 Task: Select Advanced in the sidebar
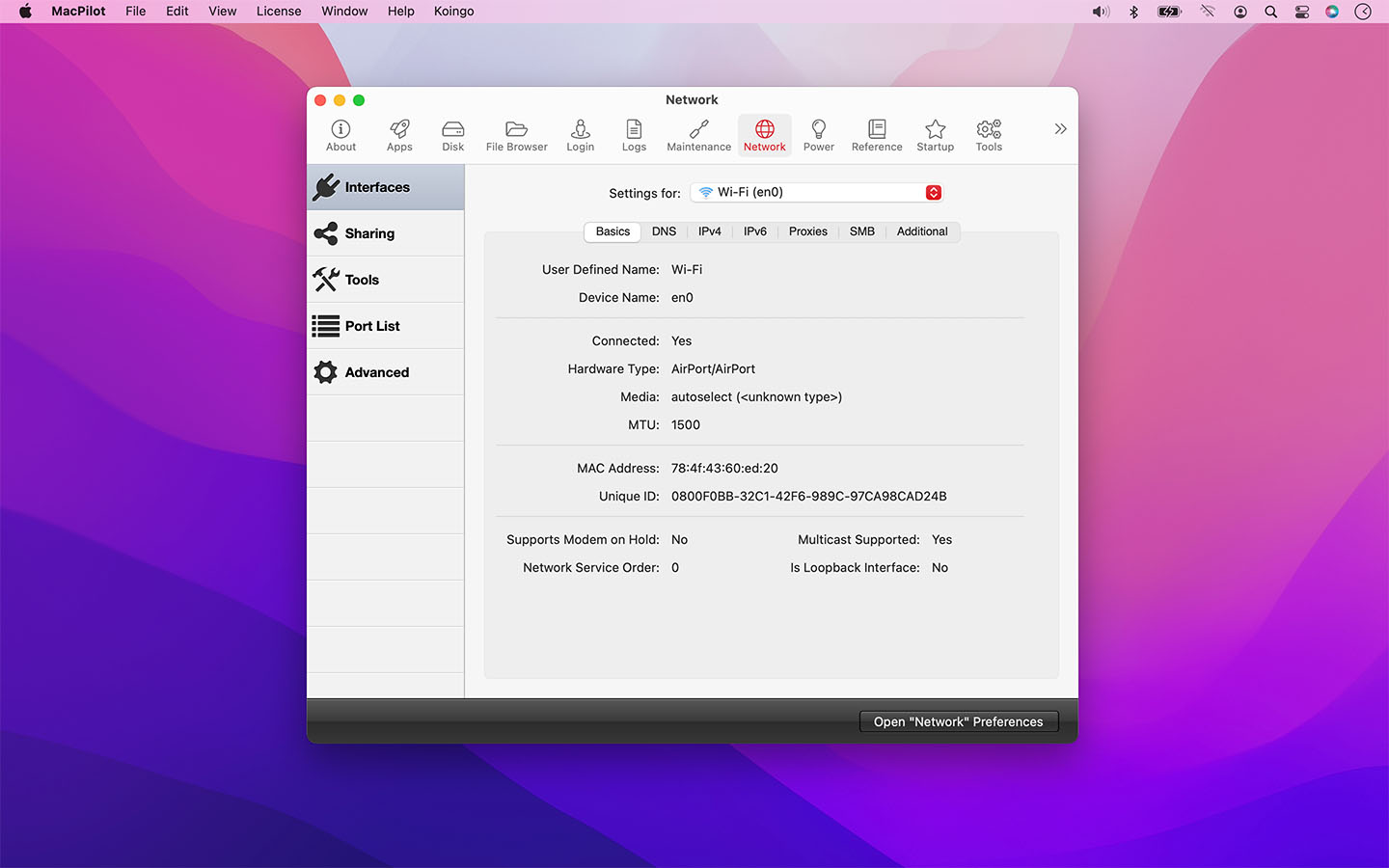point(385,372)
